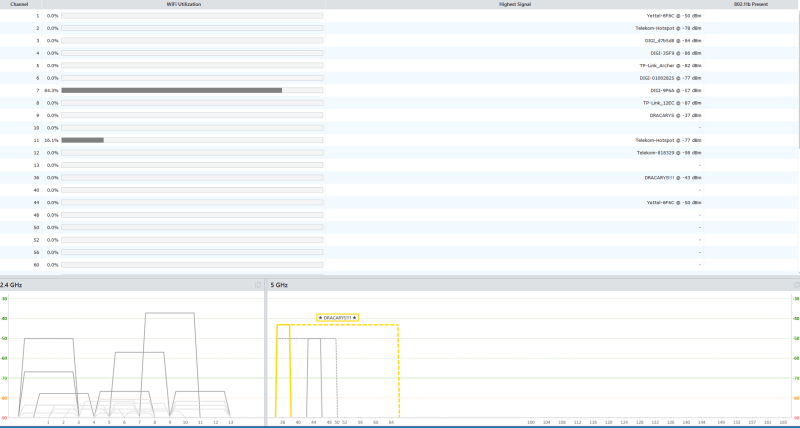Select channel number 56 in the table

coord(36,252)
